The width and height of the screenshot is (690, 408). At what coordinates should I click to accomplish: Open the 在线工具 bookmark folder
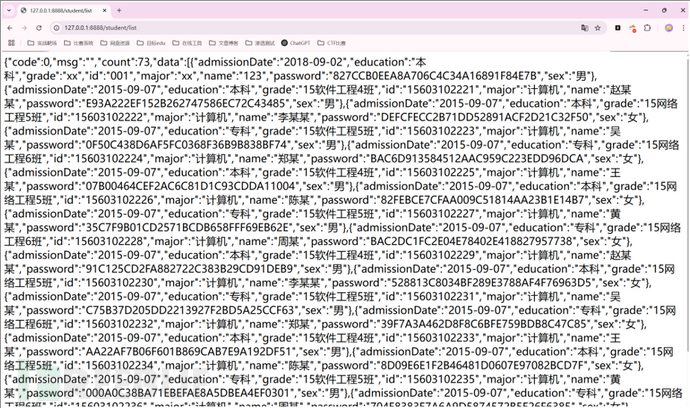(187, 43)
